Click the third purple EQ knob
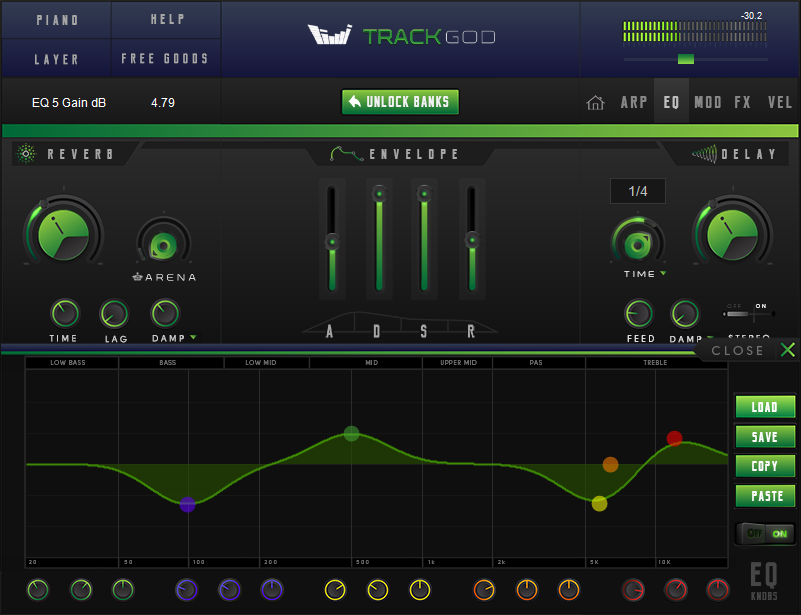The image size is (801, 615). coord(272,590)
